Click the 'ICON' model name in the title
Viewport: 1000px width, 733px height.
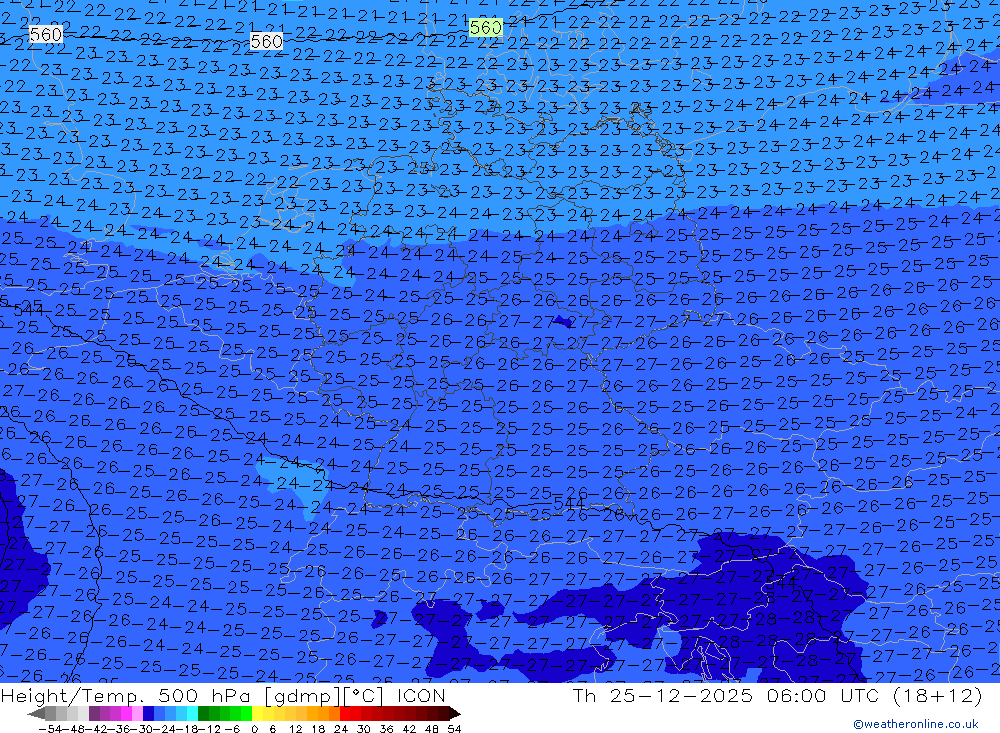point(422,695)
